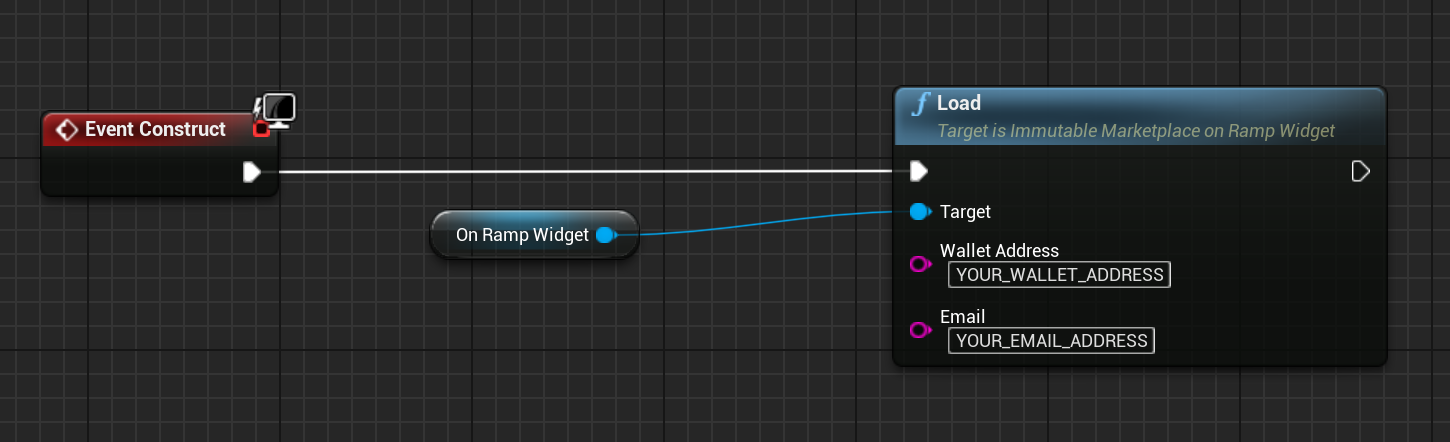Select the On Ramp Widget variable node
Viewport: 1450px width, 442px height.
(521, 235)
